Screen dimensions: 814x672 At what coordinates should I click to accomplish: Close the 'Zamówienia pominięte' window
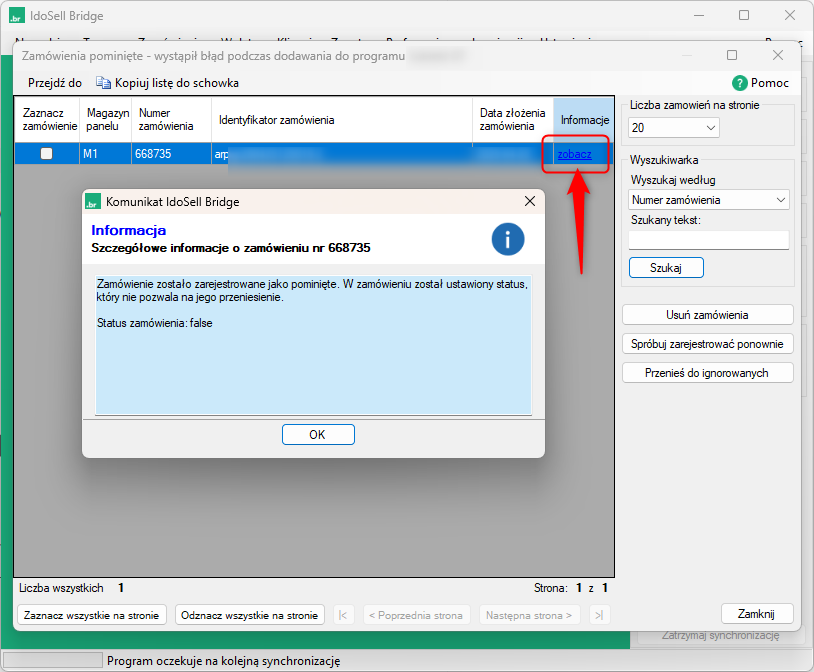(778, 55)
